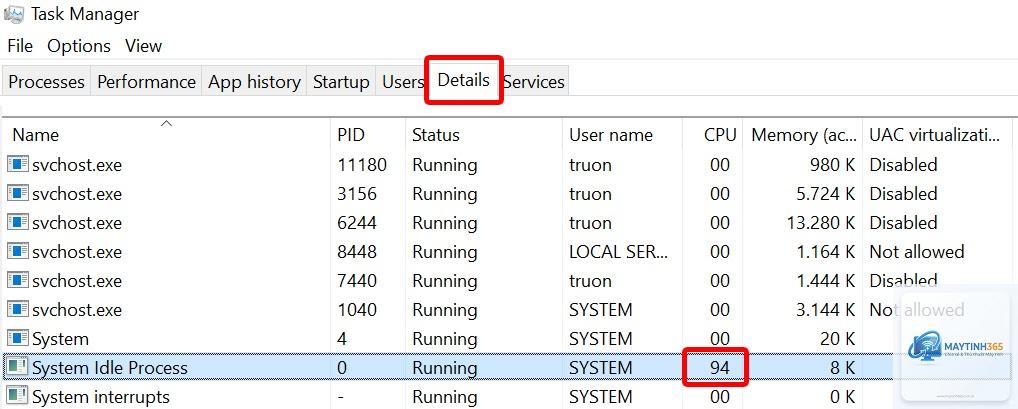Click PID value 1040
The height and width of the screenshot is (409, 1018).
click(x=356, y=310)
